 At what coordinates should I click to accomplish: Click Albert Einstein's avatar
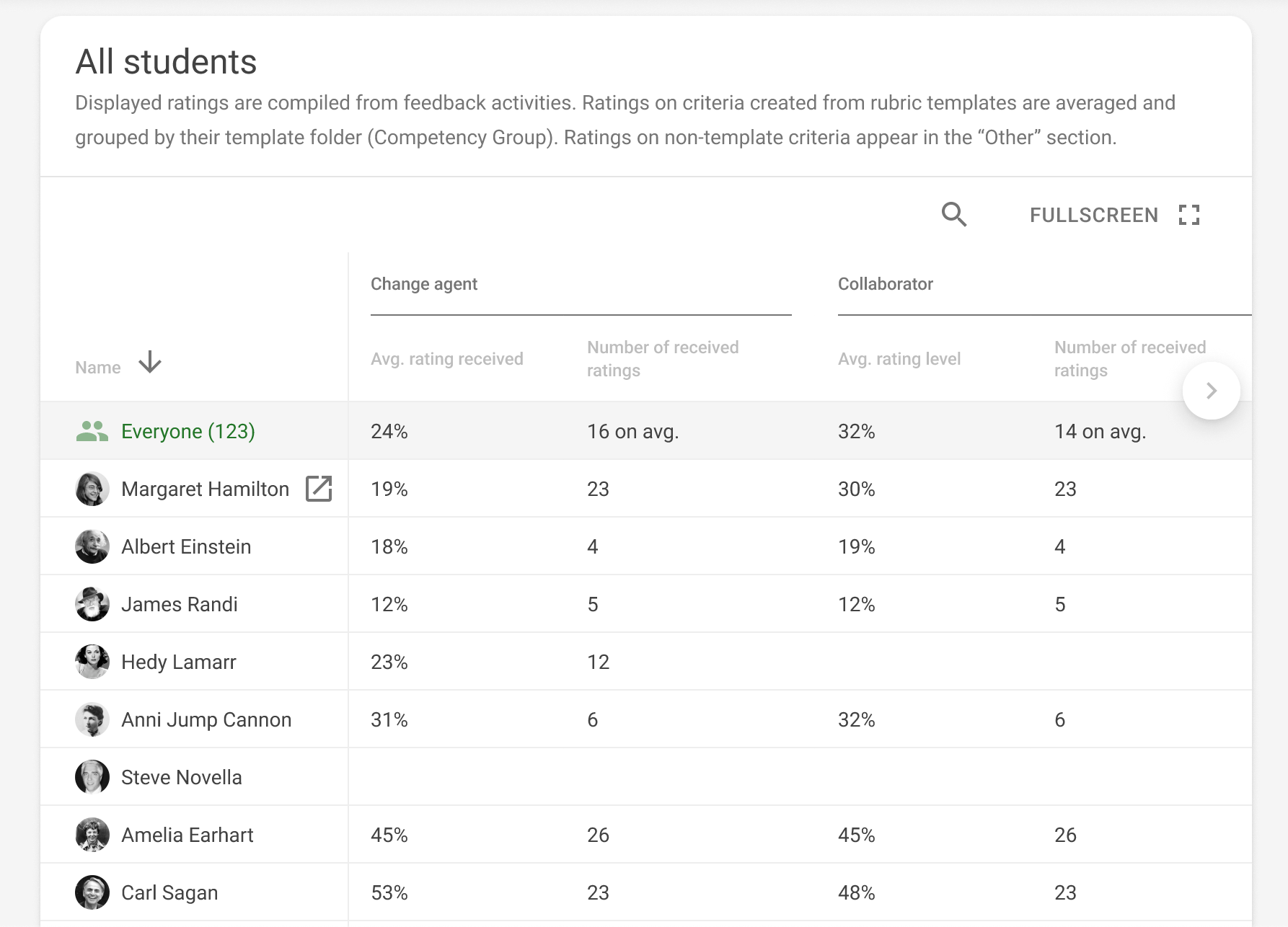92,546
